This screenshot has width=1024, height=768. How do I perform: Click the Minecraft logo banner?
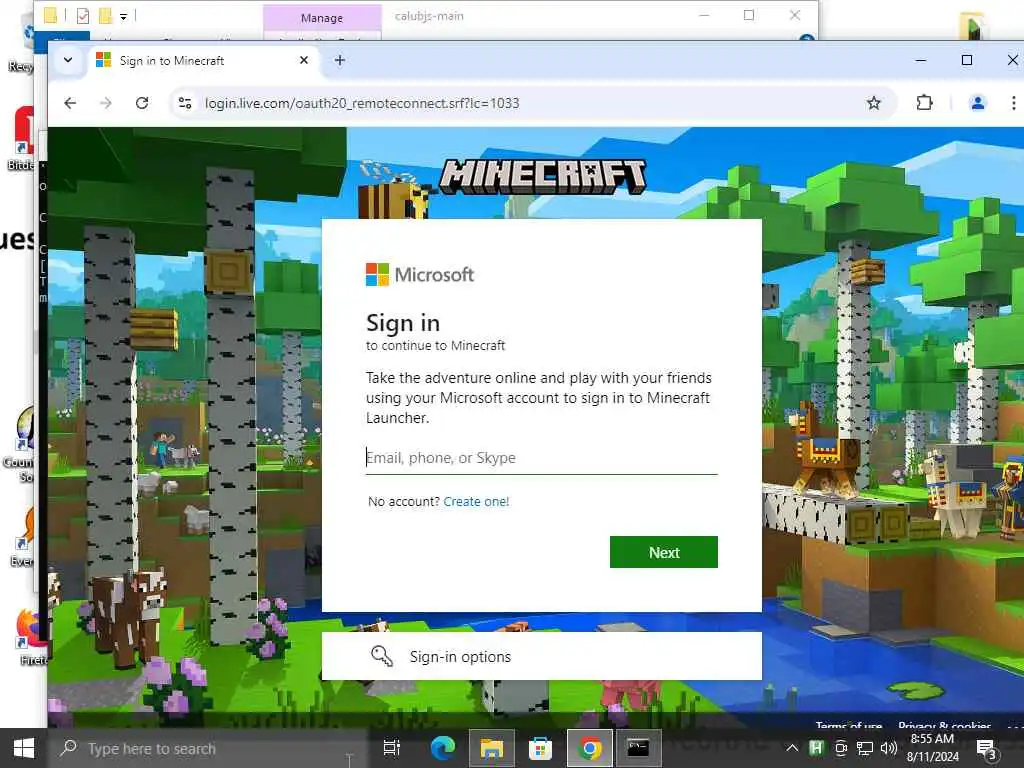543,176
